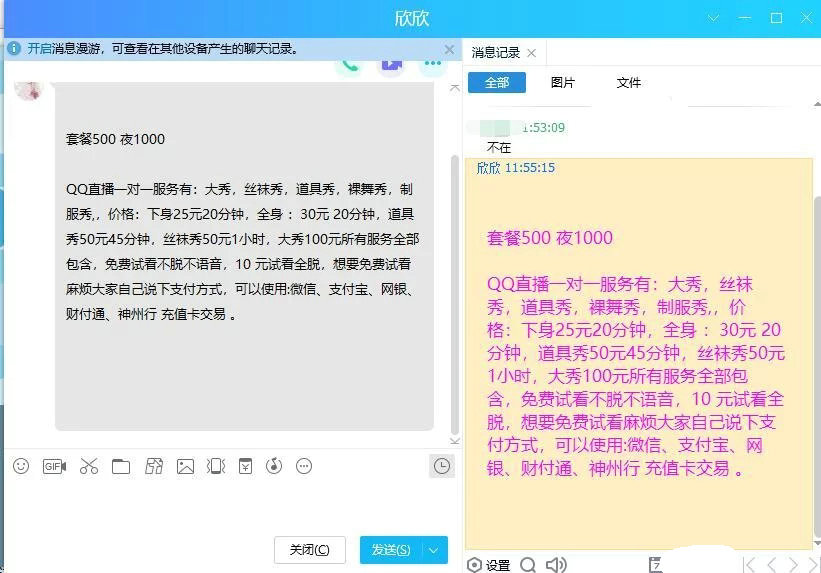This screenshot has width=821, height=573.
Task: Switch to the 图片 tab
Action: point(563,83)
